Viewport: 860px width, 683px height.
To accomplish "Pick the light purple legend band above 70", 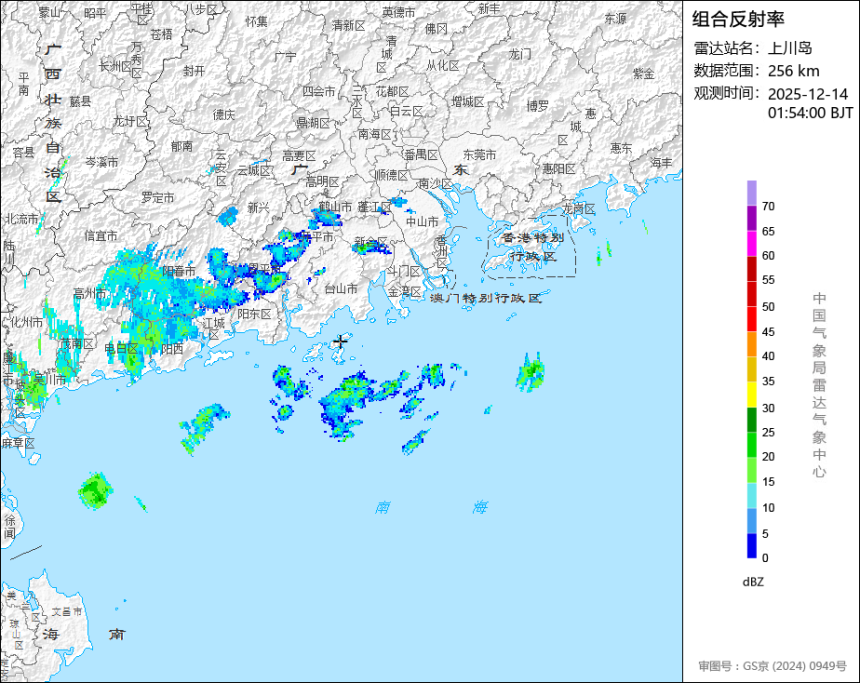I will coord(751,193).
